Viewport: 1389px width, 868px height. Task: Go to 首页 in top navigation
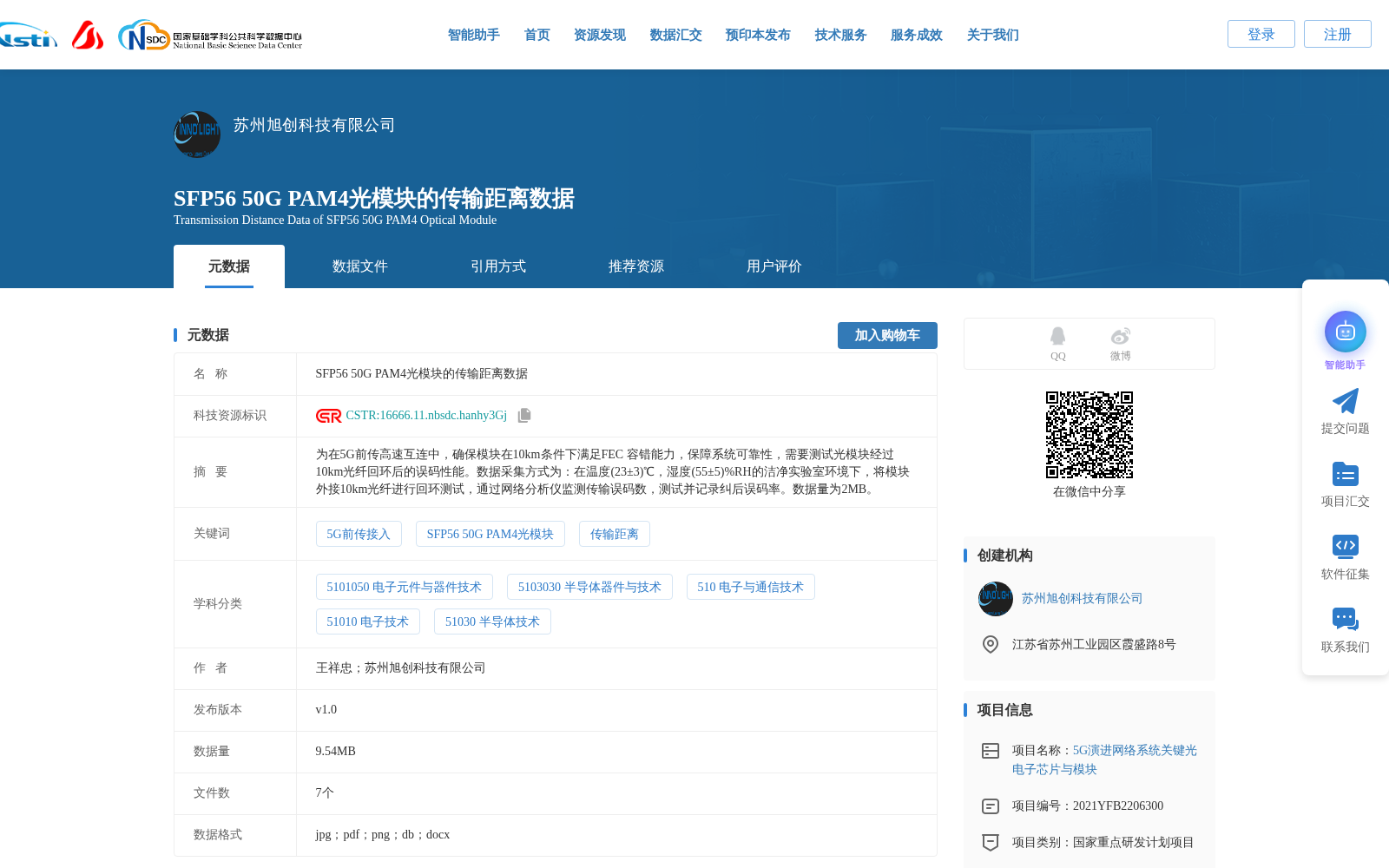537,35
